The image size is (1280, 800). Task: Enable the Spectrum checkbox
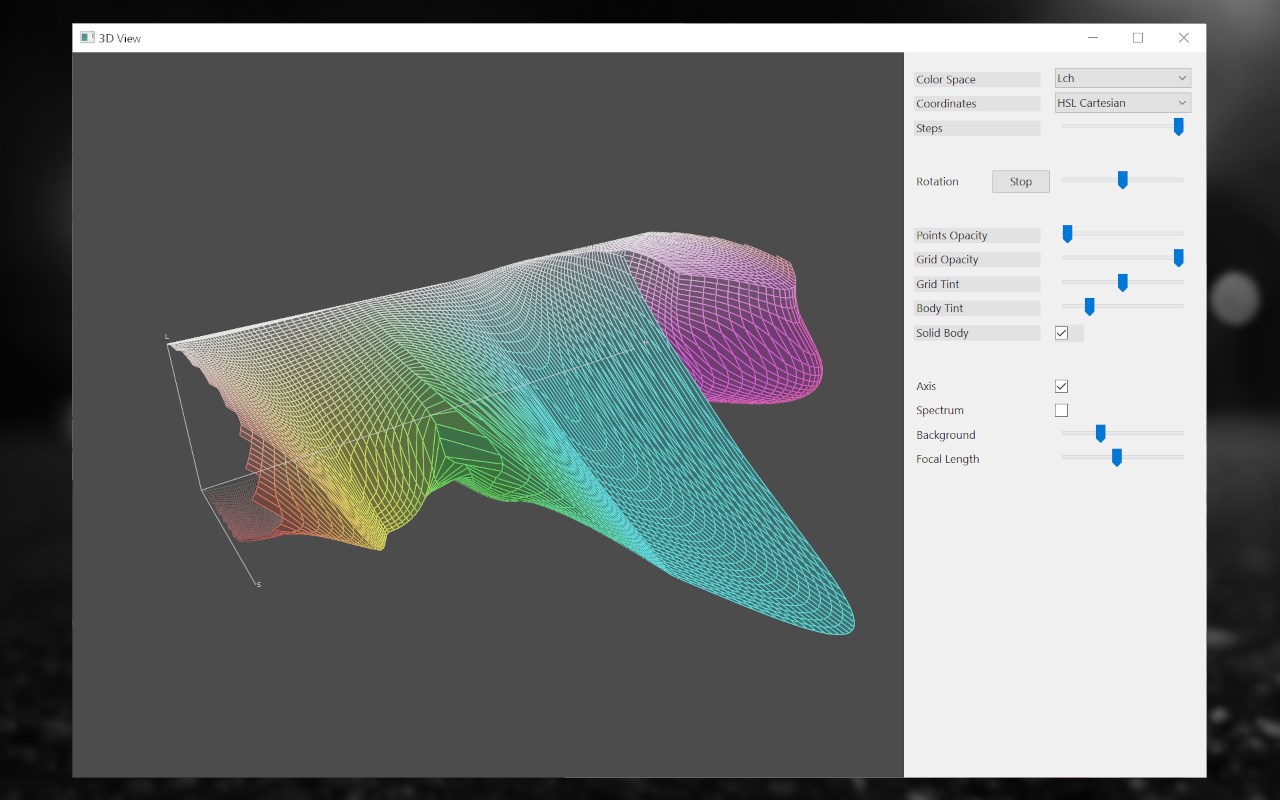click(x=1062, y=410)
